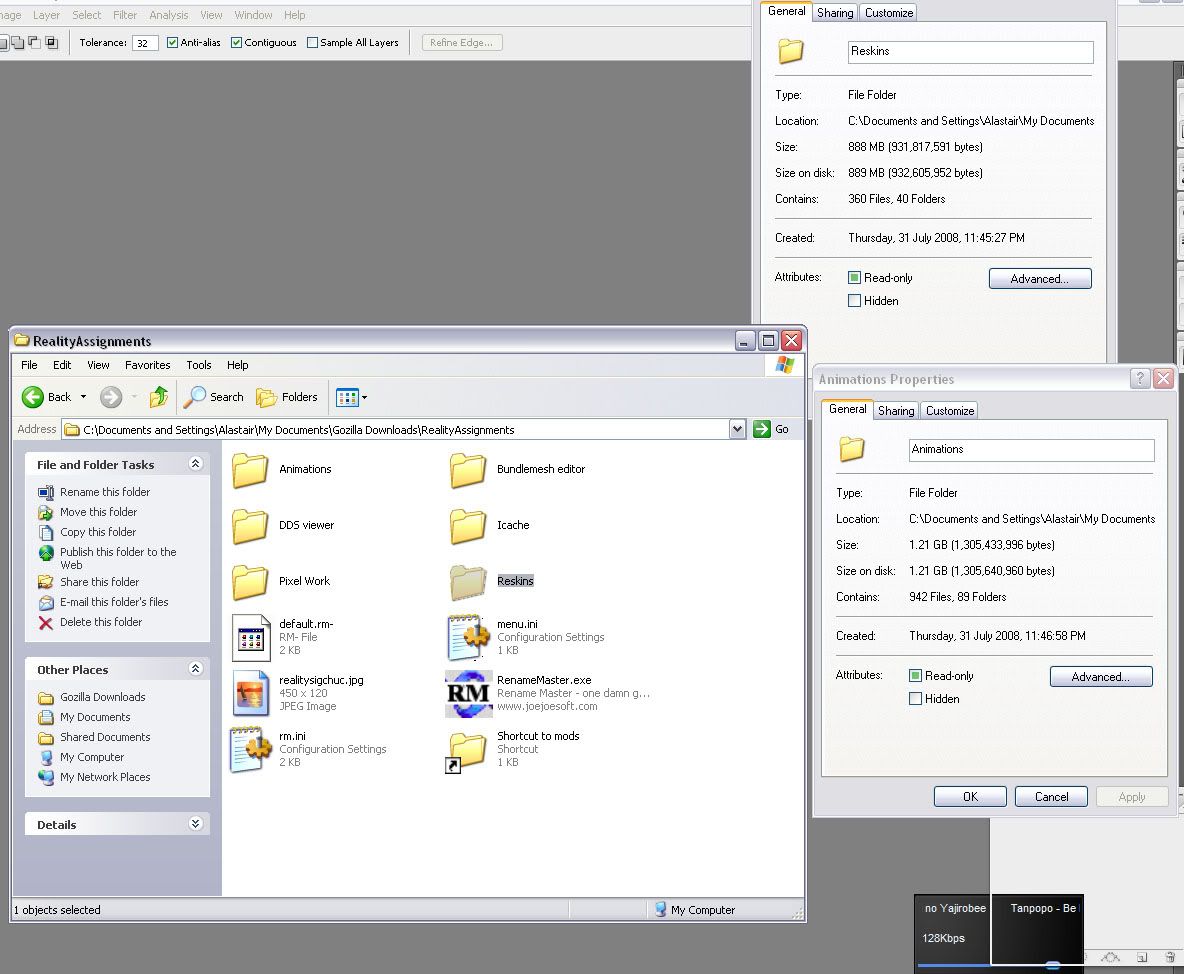Select the realitysigchuc.jpg image file

click(250, 693)
